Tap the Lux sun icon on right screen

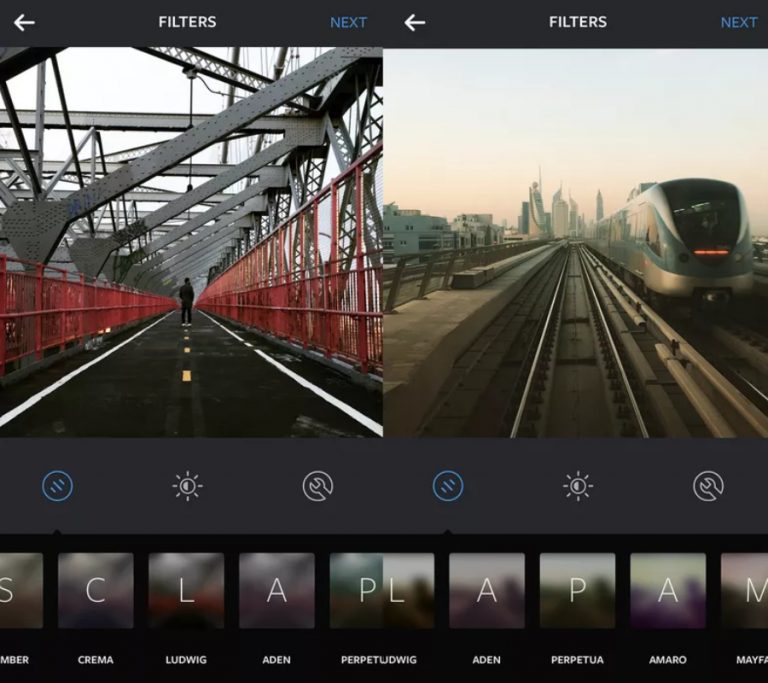578,487
